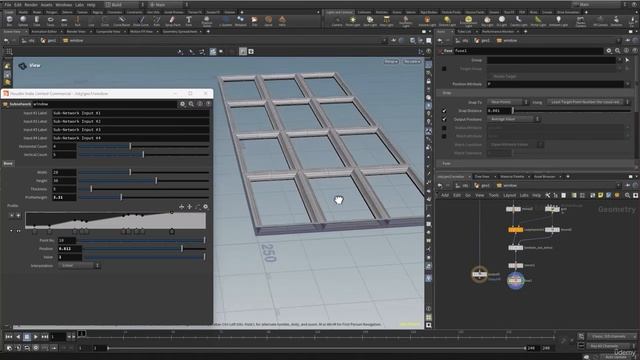Add a Sky Light from the shelf
The image size is (640, 360).
tap(487, 21)
